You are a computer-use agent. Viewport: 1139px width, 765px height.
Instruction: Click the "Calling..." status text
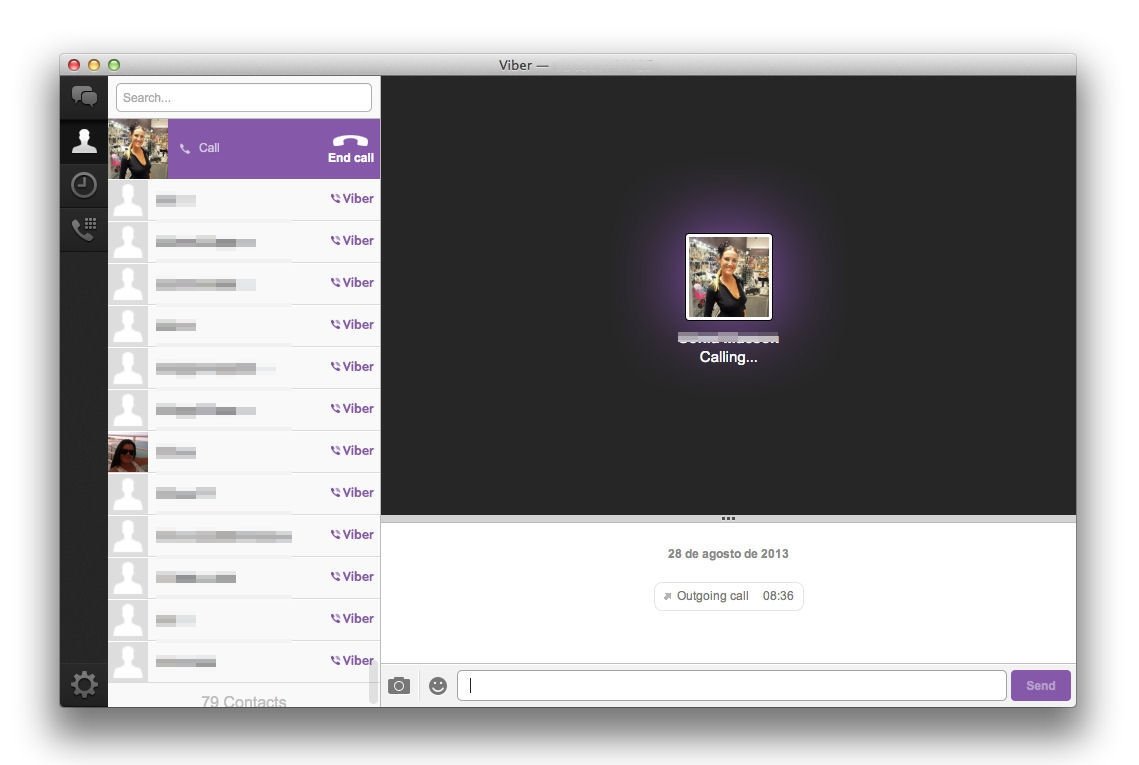[x=729, y=357]
